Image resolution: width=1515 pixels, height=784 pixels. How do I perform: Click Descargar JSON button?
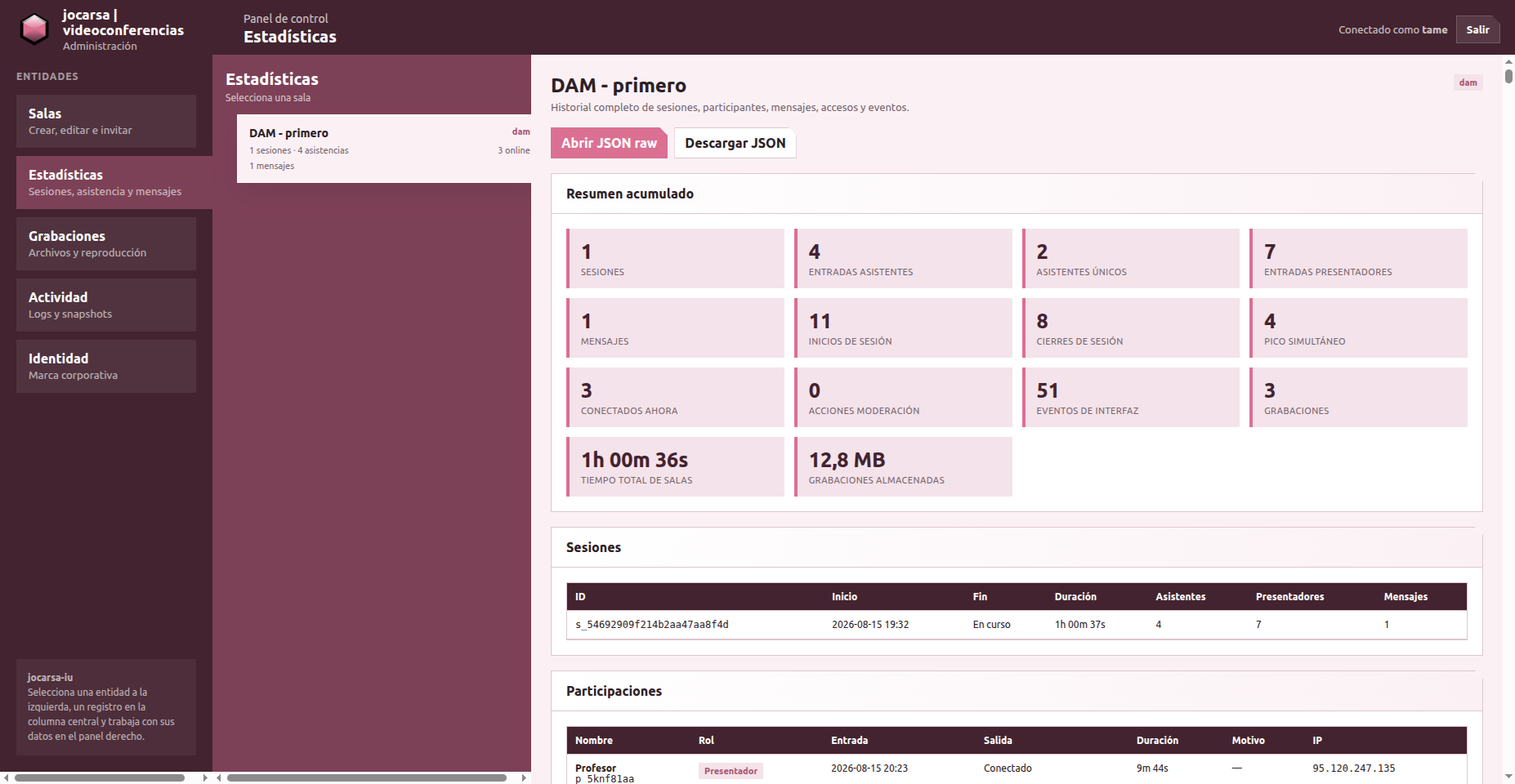pyautogui.click(x=735, y=143)
